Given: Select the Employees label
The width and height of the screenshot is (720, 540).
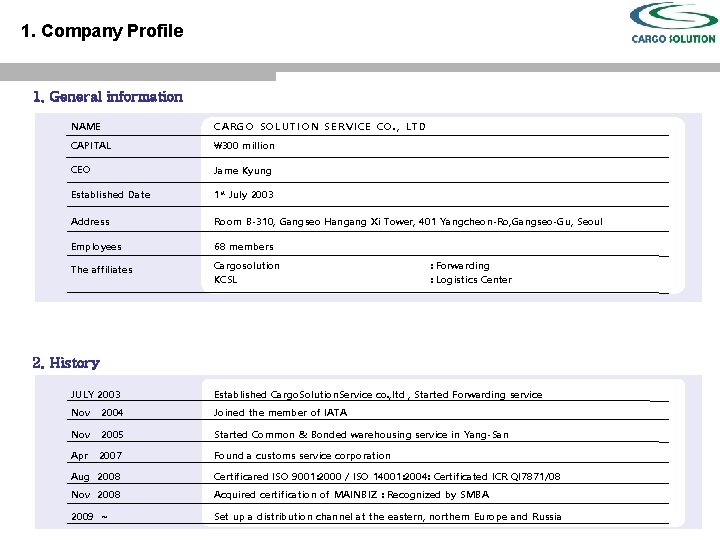Looking at the screenshot, I should pyautogui.click(x=96, y=247).
